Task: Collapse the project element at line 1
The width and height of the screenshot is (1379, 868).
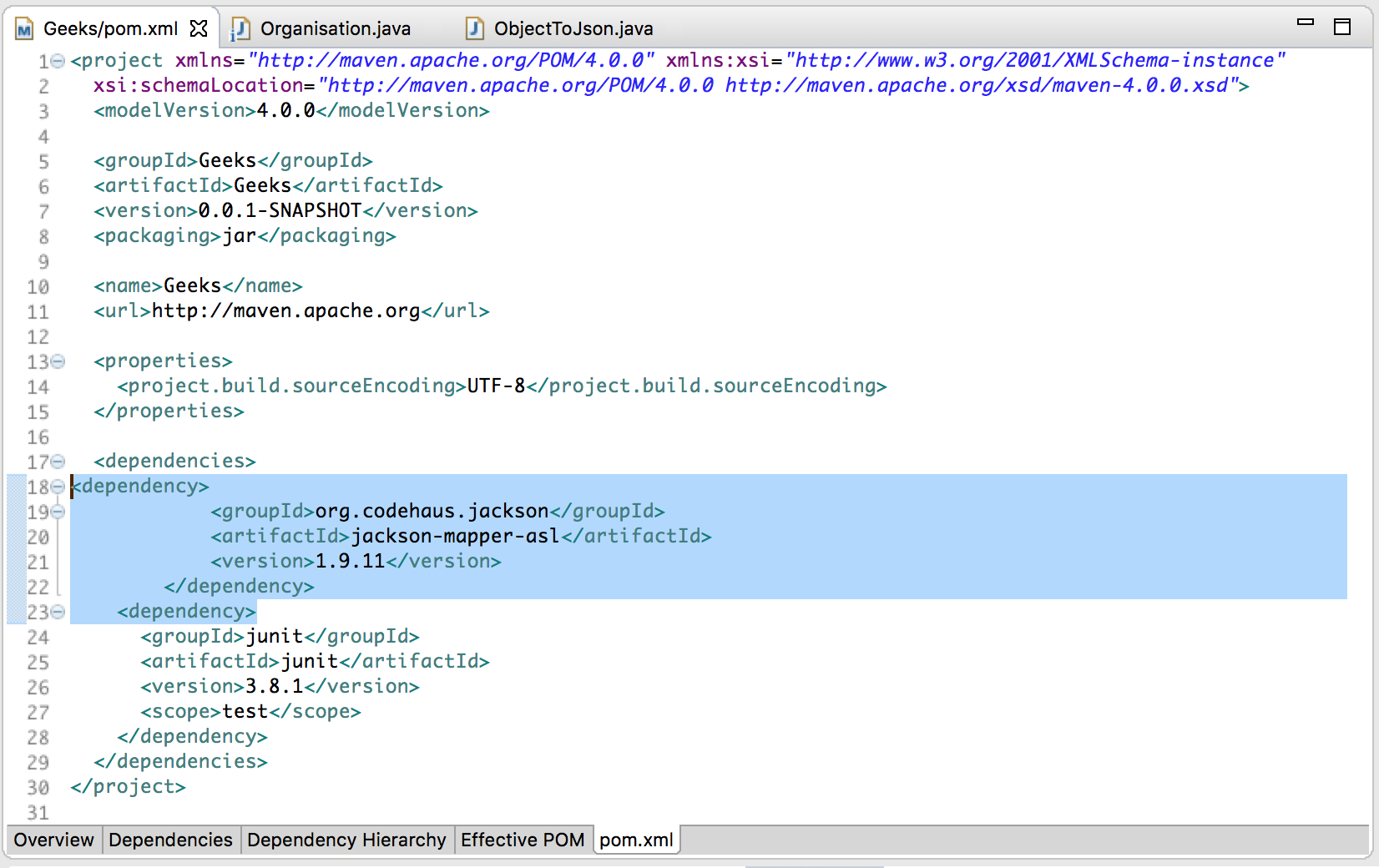Action: (57, 60)
